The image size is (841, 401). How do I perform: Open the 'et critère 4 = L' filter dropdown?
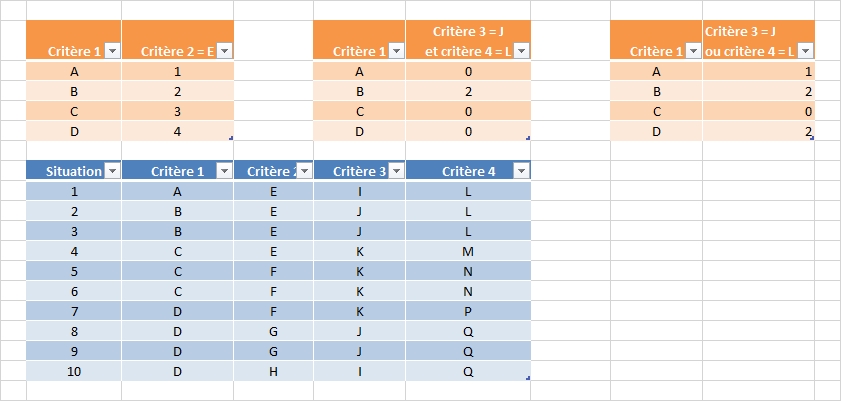pyautogui.click(x=521, y=51)
